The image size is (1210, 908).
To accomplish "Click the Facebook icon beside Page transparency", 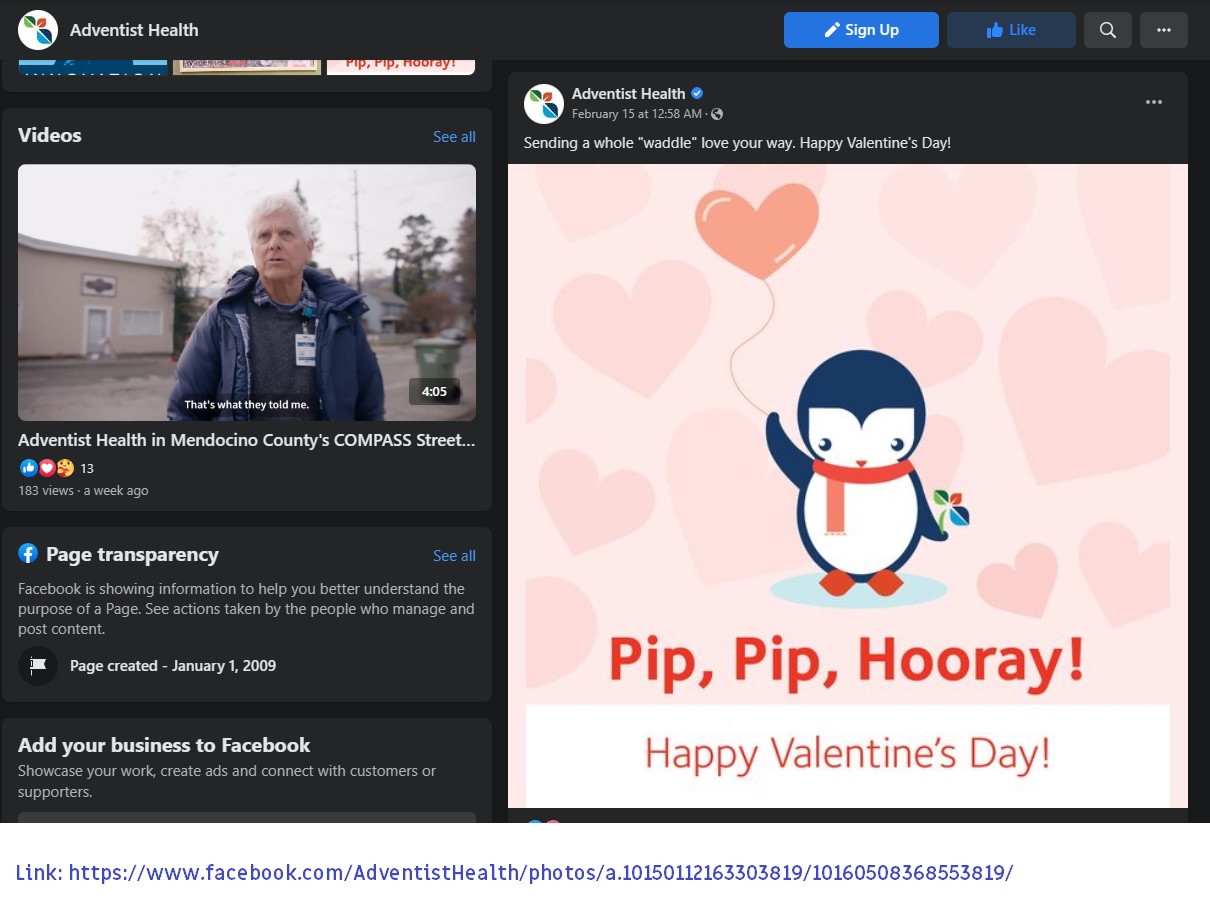I will 28,554.
